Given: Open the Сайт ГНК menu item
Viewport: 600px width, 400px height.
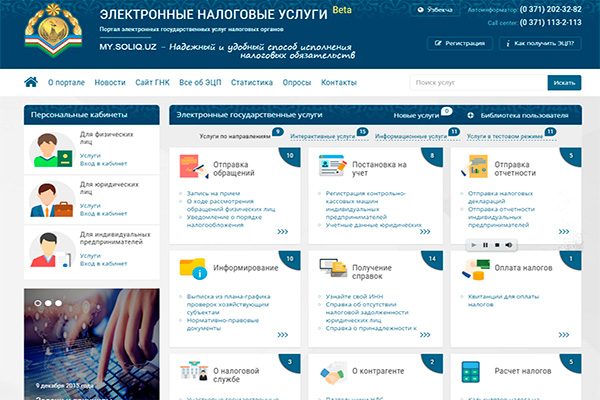Looking at the screenshot, I should [152, 82].
